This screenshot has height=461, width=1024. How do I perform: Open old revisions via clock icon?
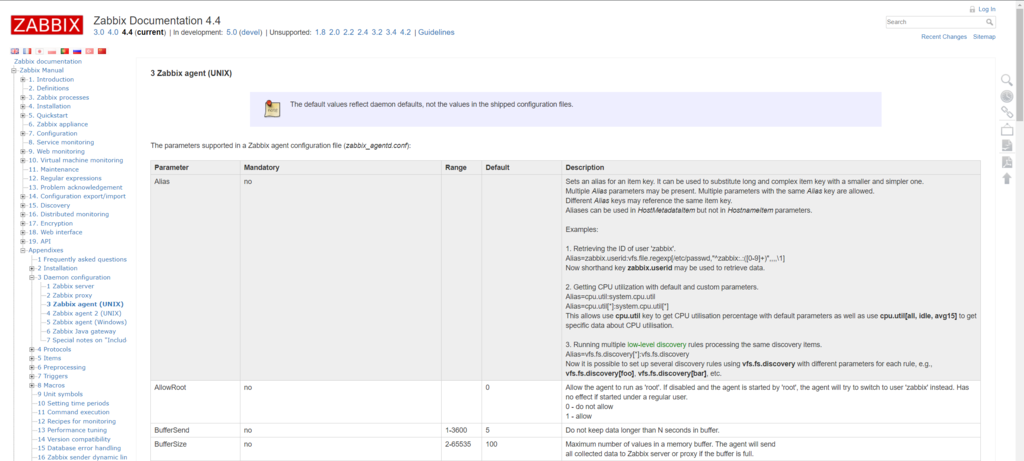(1007, 96)
